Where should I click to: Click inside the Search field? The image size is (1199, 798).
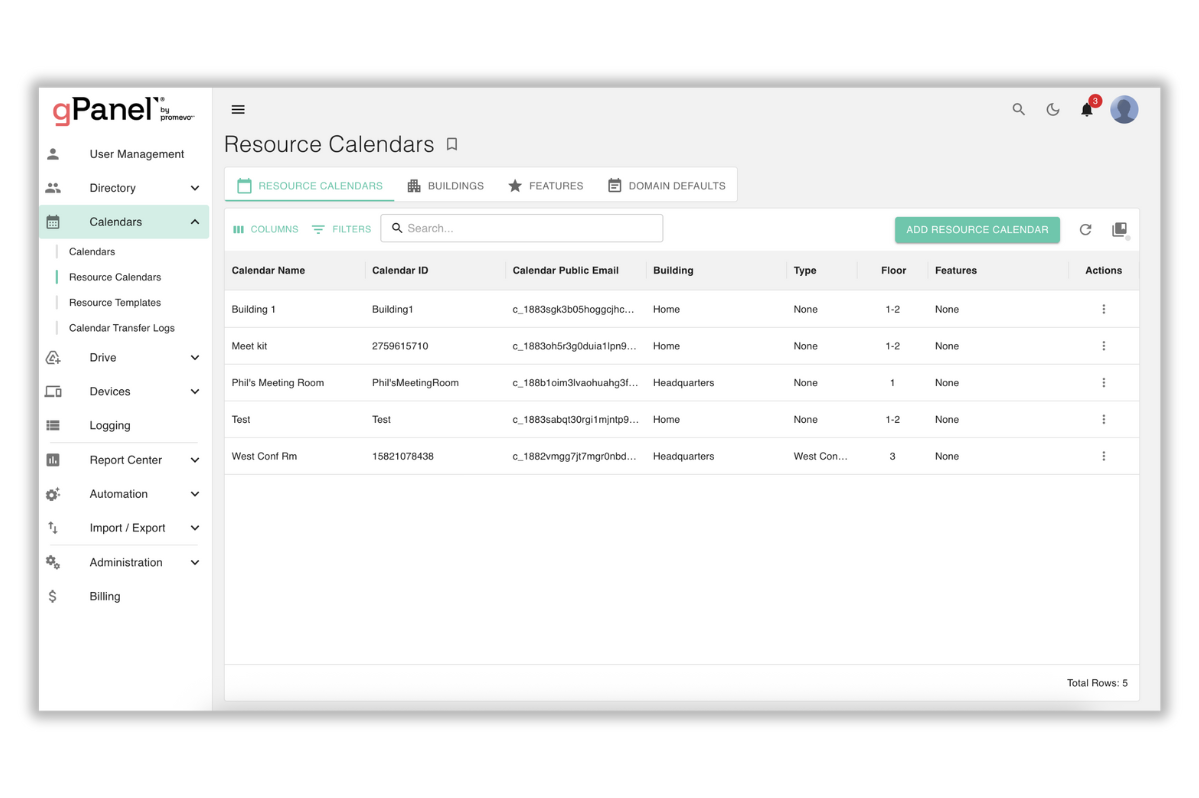pyautogui.click(x=522, y=228)
